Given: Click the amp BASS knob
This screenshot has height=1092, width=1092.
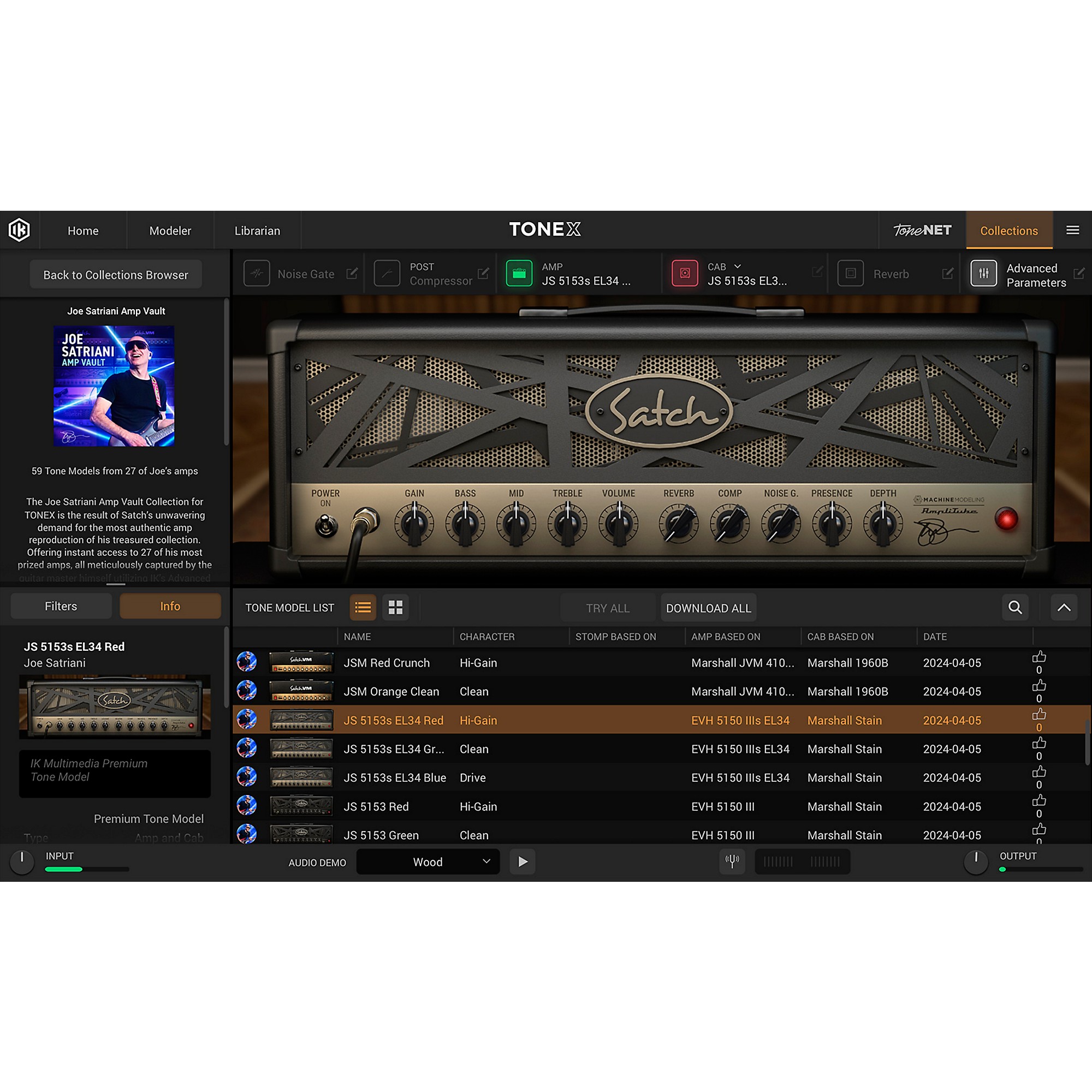Looking at the screenshot, I should click(x=465, y=523).
